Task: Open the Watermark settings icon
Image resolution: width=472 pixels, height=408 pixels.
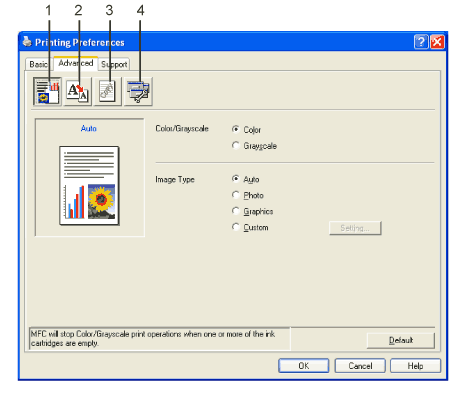Action: [x=108, y=91]
